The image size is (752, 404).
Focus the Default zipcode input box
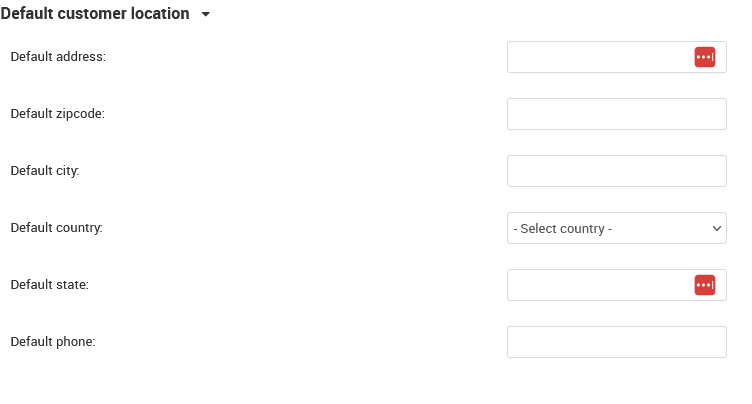click(617, 114)
